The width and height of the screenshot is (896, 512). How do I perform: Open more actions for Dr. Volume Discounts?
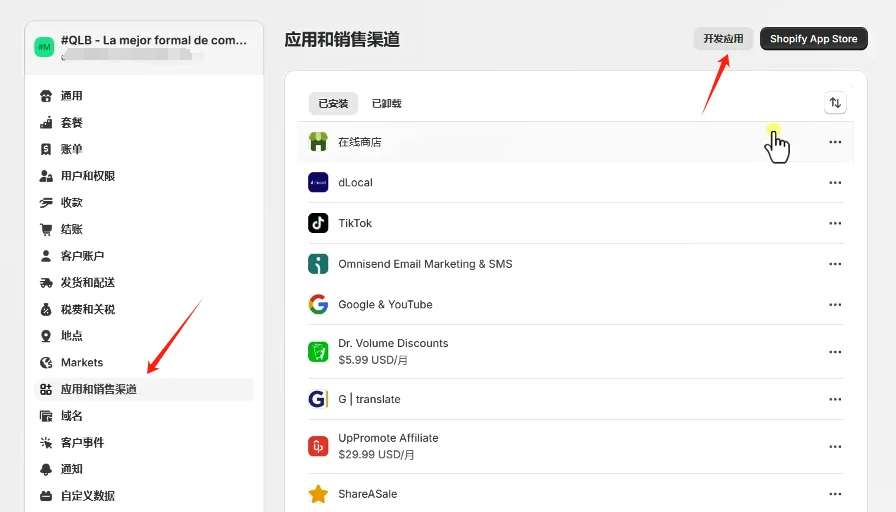835,352
